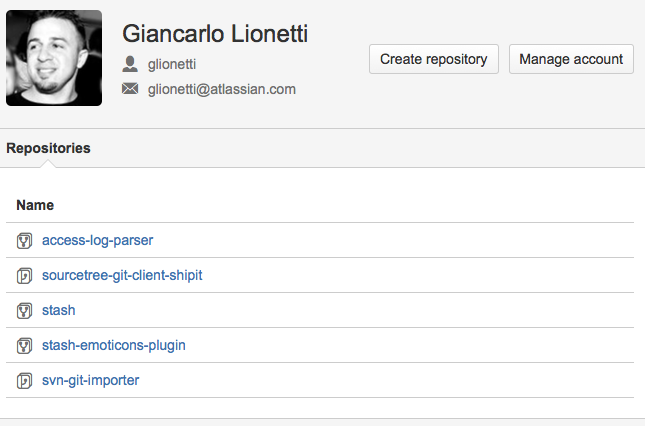Open the svn-git-importer repository
This screenshot has height=426, width=645.
(90, 380)
